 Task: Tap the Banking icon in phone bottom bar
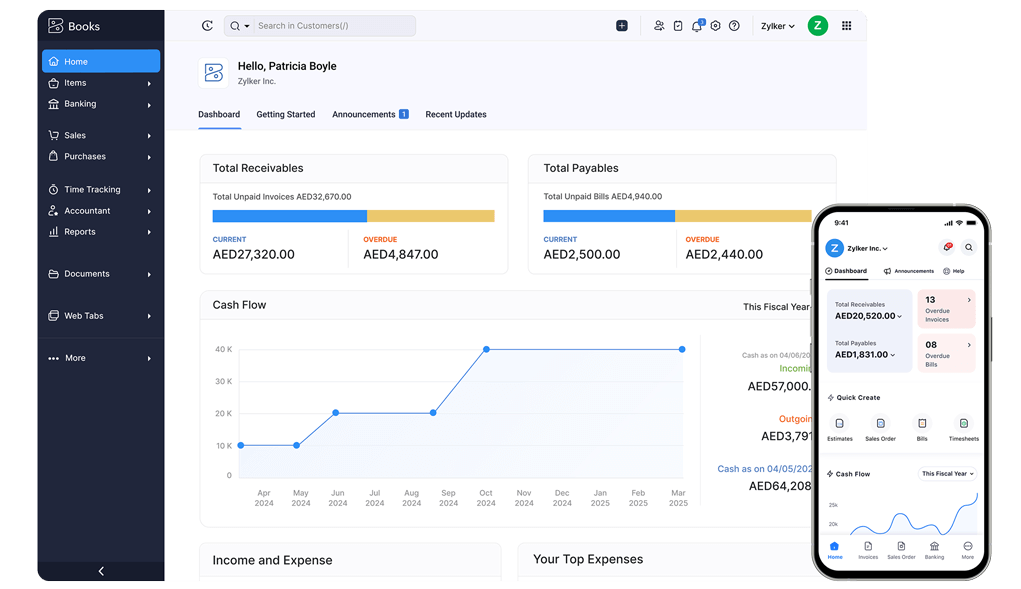point(934,547)
